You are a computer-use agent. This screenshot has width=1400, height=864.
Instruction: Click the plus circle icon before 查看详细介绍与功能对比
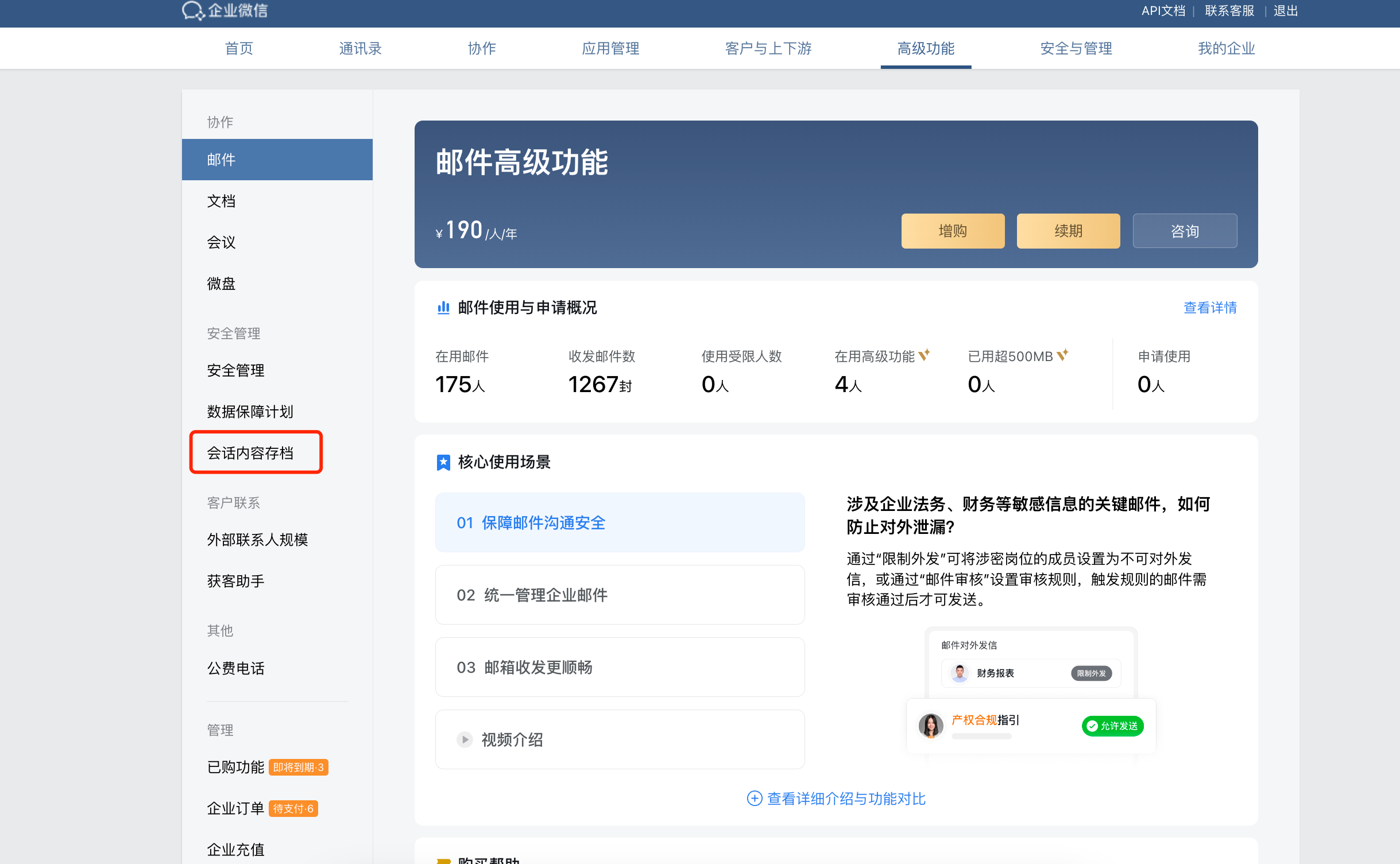coord(754,799)
